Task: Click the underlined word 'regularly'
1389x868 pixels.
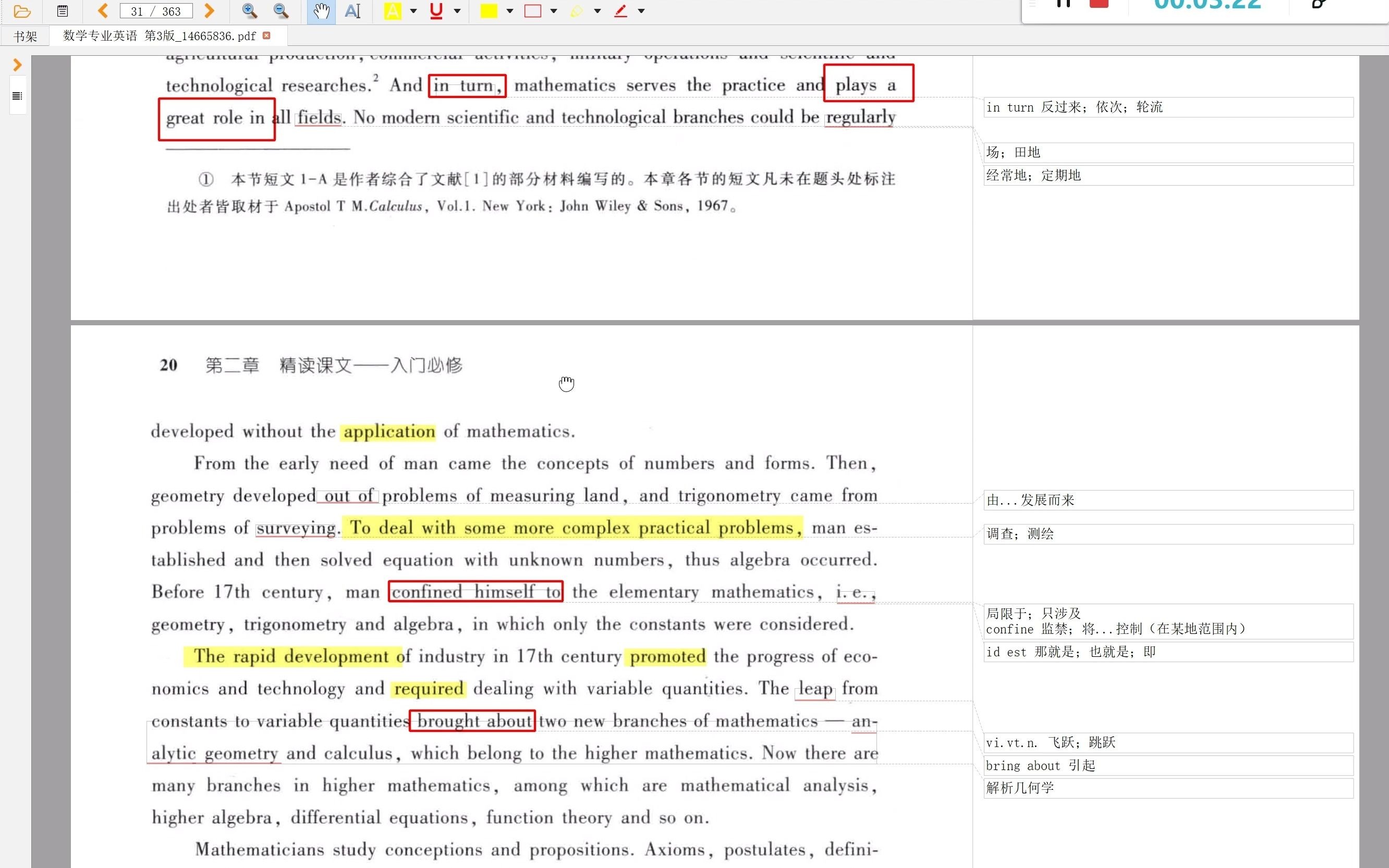Action: coord(860,117)
